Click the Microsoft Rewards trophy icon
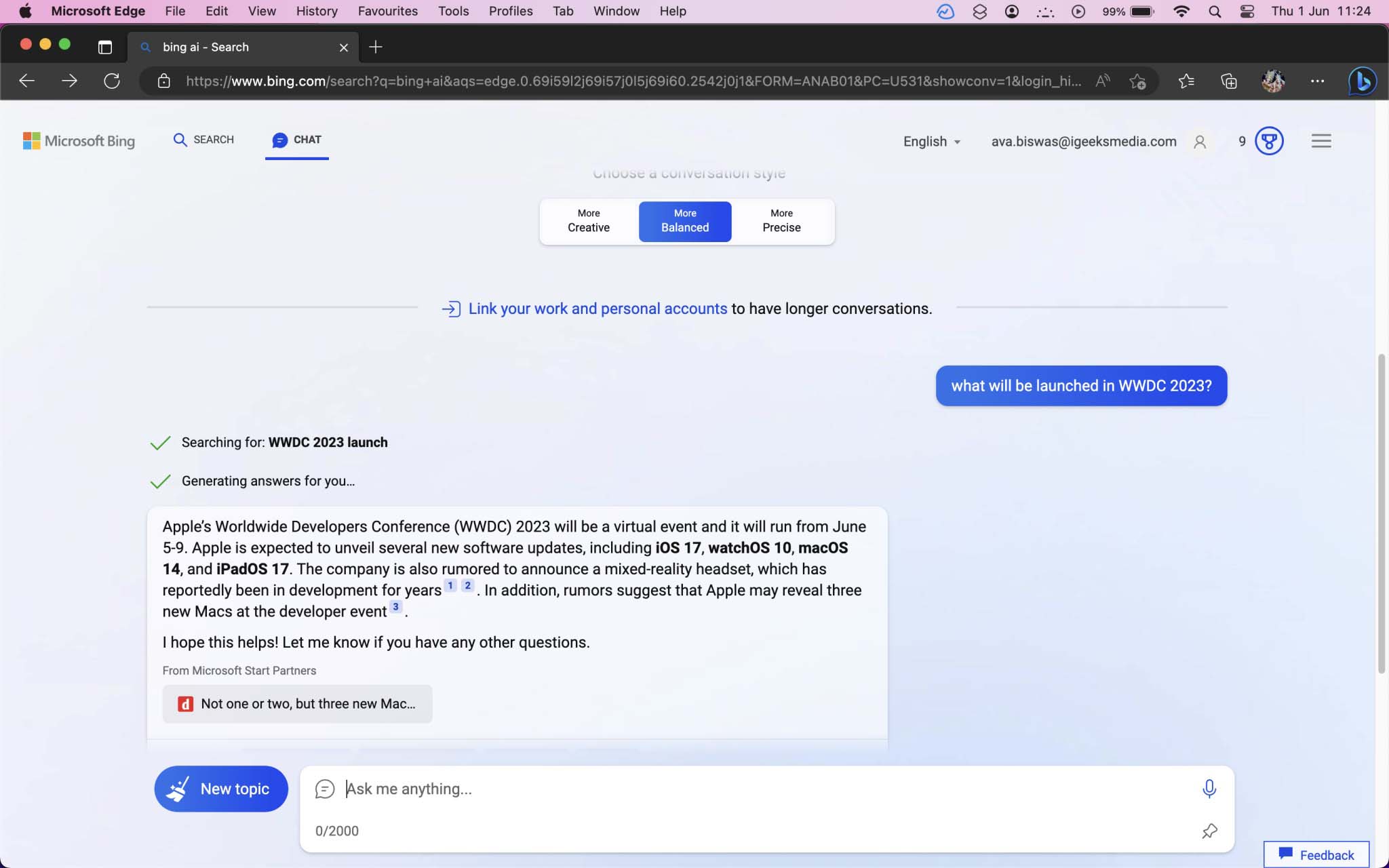This screenshot has height=868, width=1389. [x=1269, y=141]
